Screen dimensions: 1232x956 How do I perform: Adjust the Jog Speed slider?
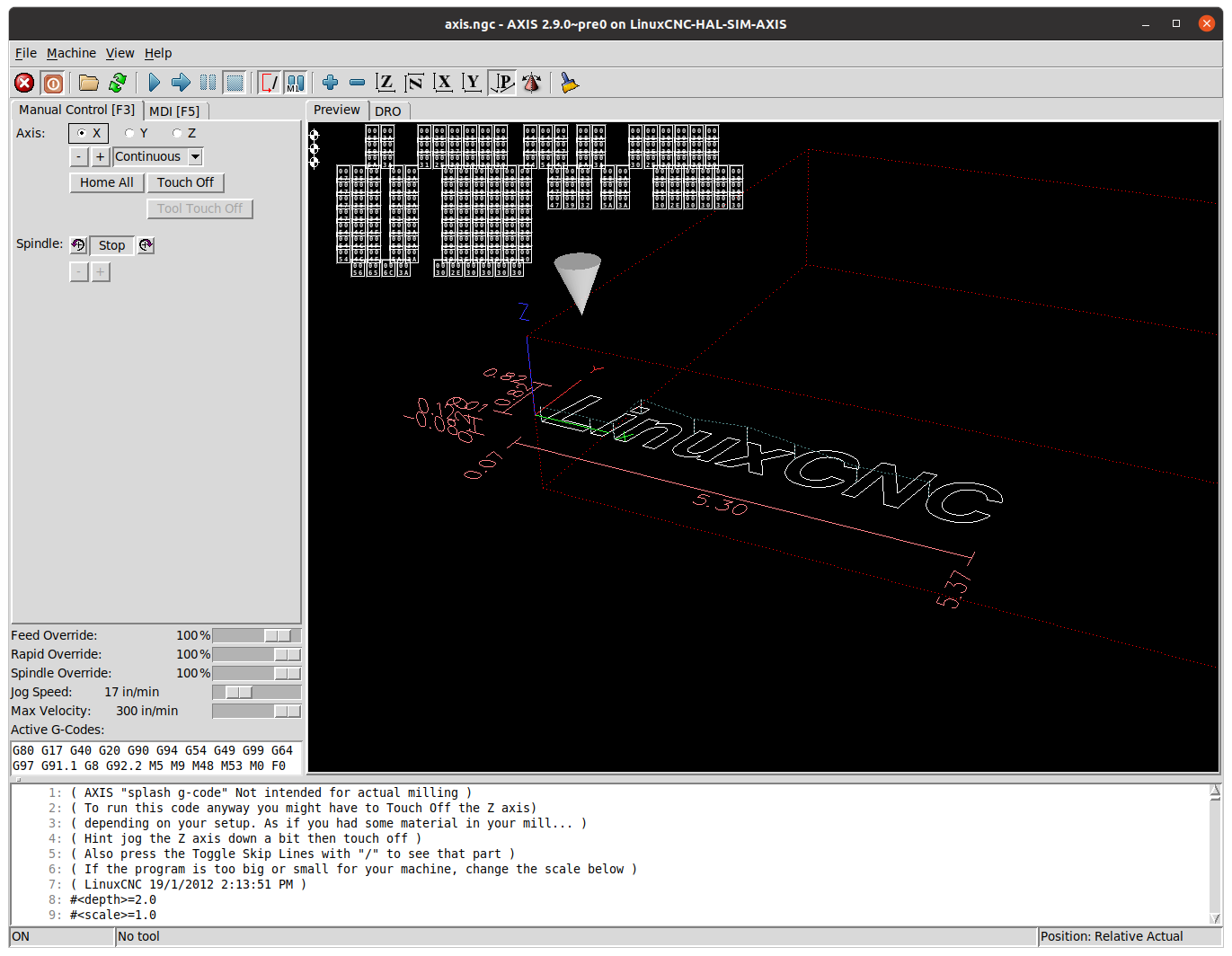click(x=256, y=692)
